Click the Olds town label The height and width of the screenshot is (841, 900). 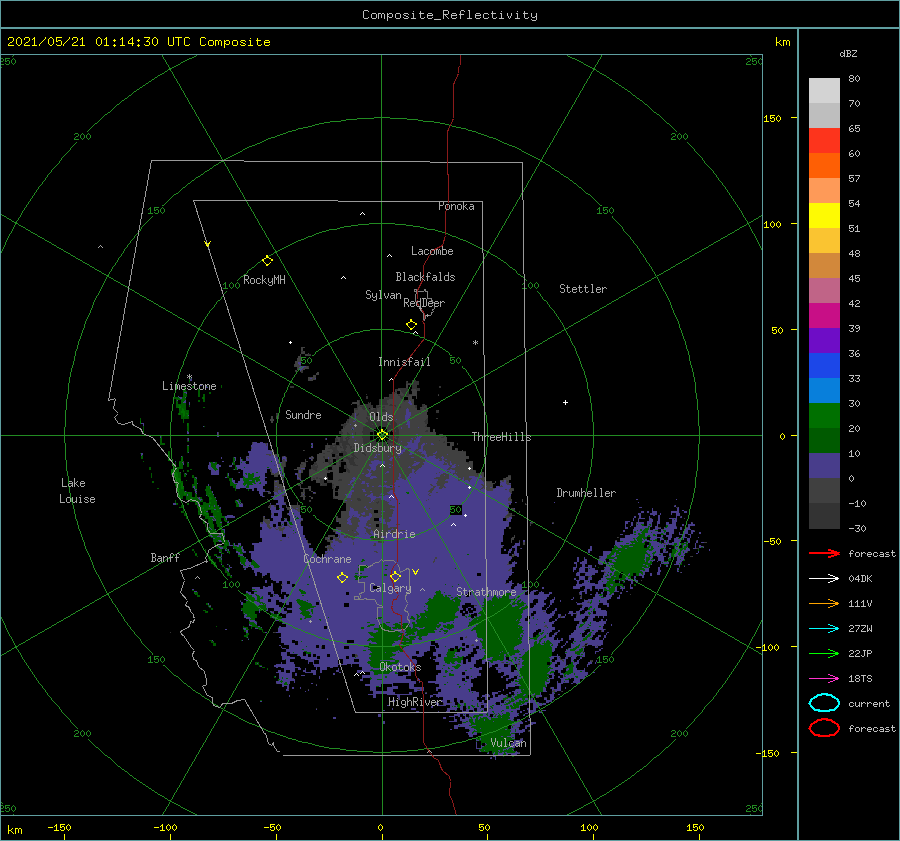381,417
